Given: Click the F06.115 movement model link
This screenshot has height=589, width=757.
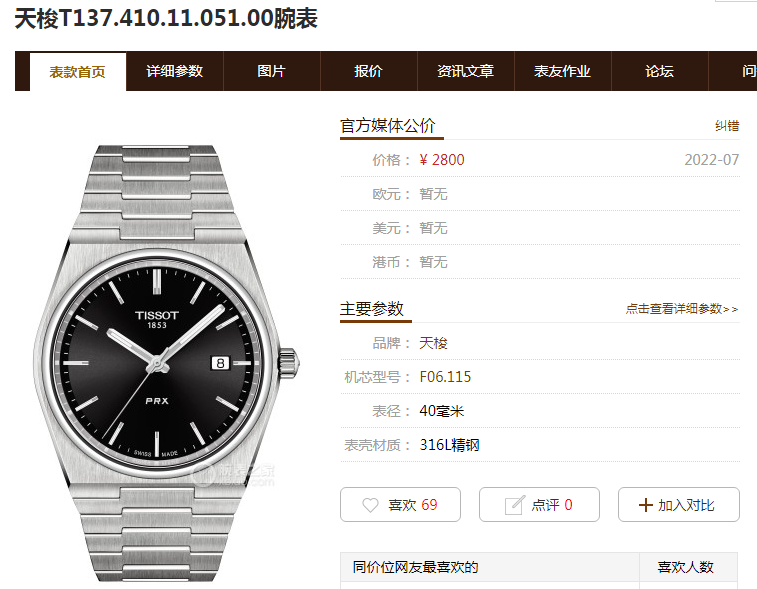Looking at the screenshot, I should tap(445, 377).
